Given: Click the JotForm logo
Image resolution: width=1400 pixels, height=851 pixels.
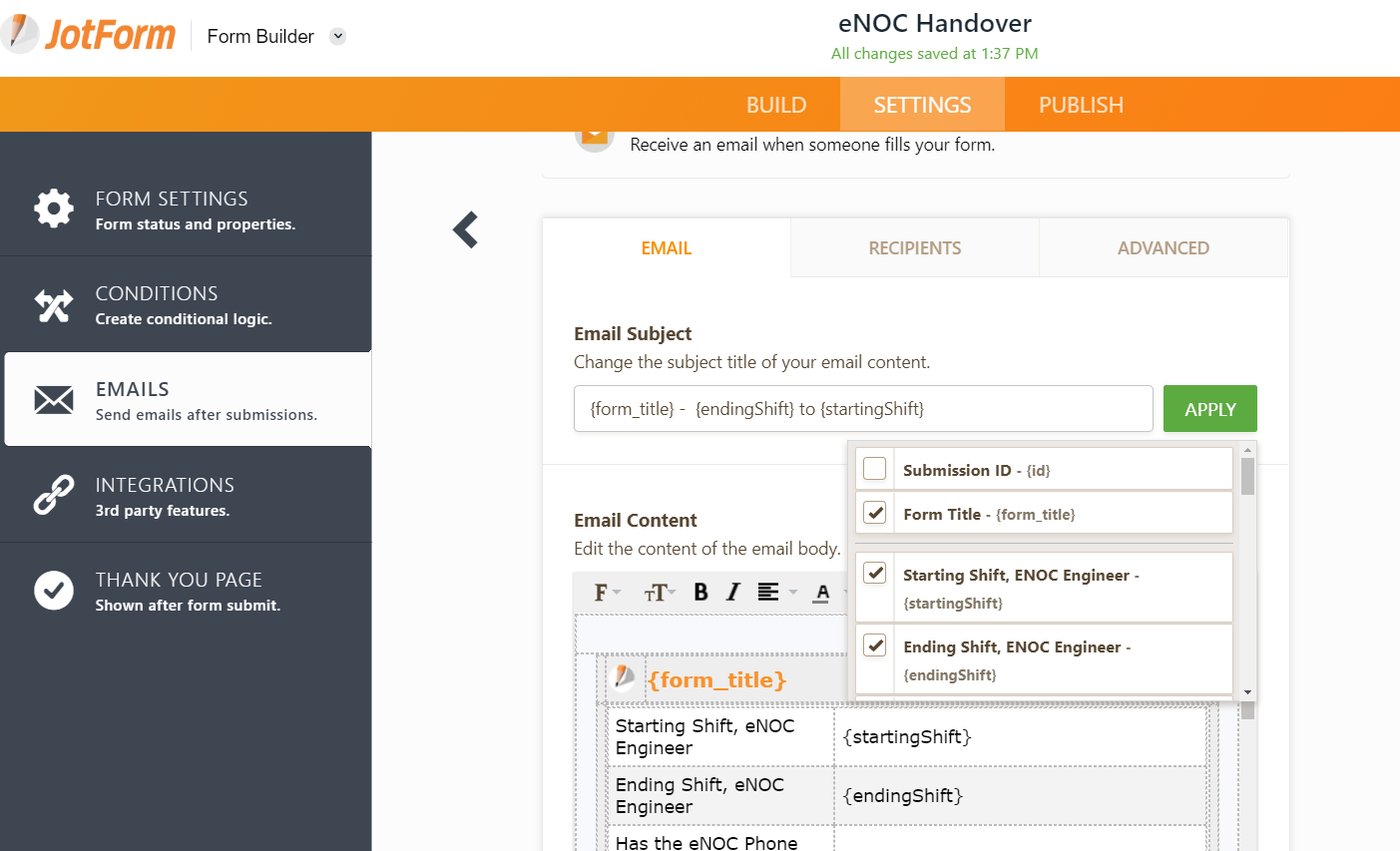Looking at the screenshot, I should tap(90, 35).
